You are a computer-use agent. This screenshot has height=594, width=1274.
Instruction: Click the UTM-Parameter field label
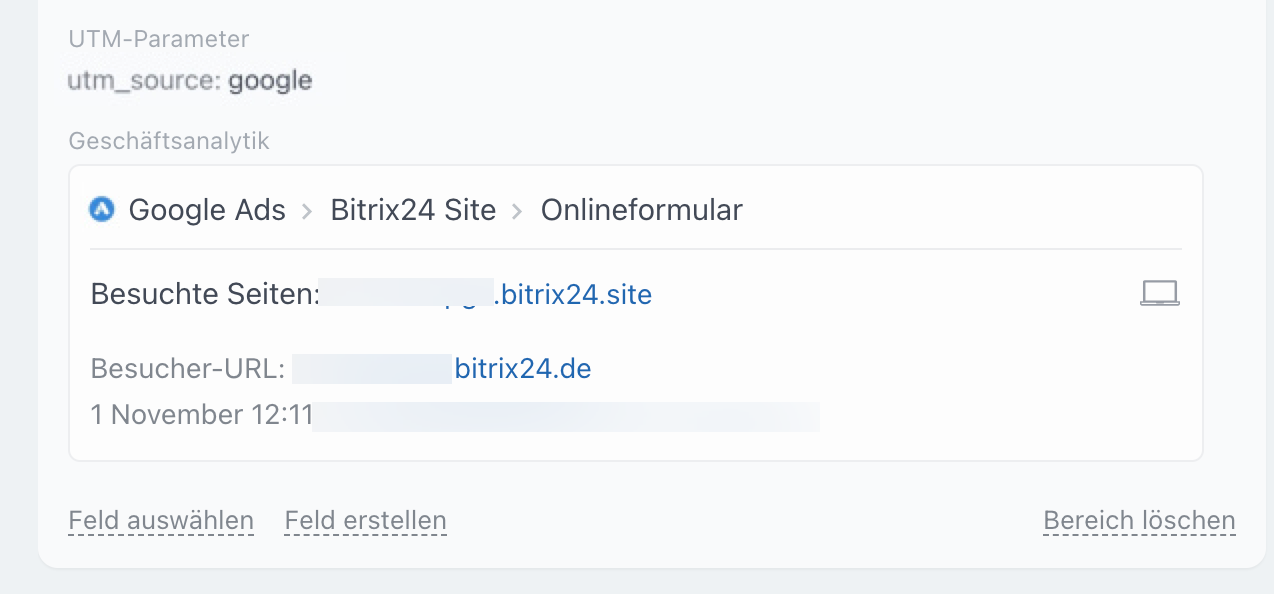tap(158, 39)
